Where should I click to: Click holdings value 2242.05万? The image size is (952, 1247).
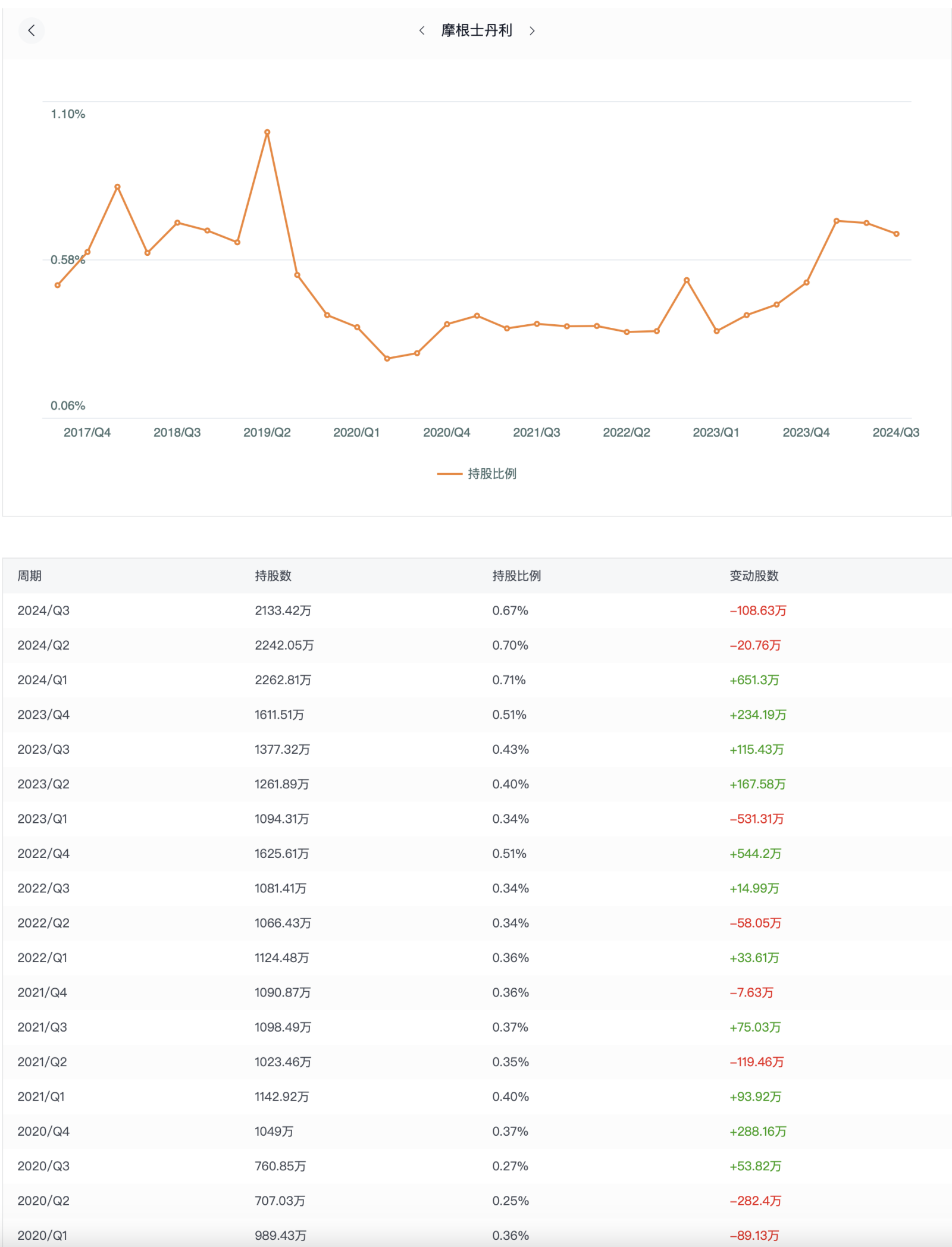(x=284, y=646)
